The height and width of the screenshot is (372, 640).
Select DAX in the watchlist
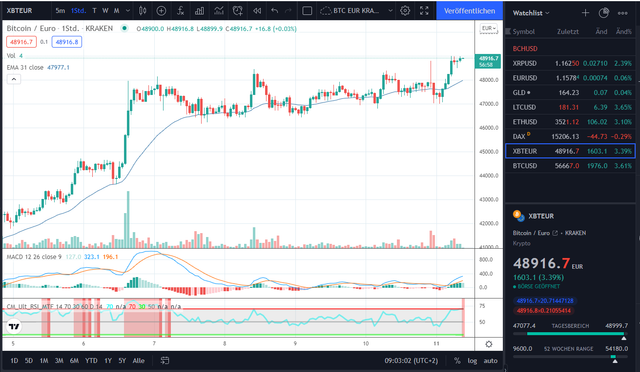tap(570, 136)
